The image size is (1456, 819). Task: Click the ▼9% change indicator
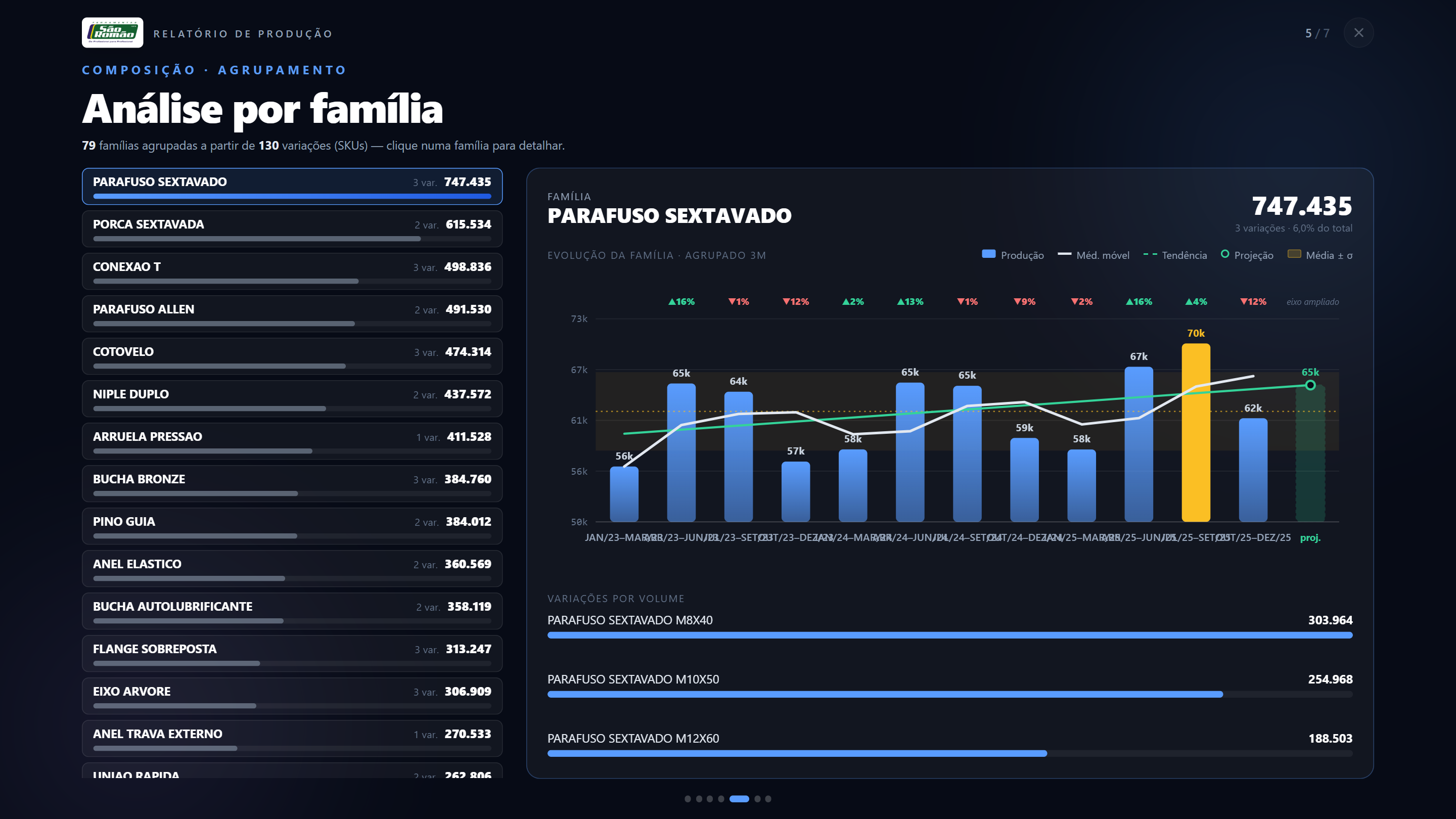(1024, 302)
